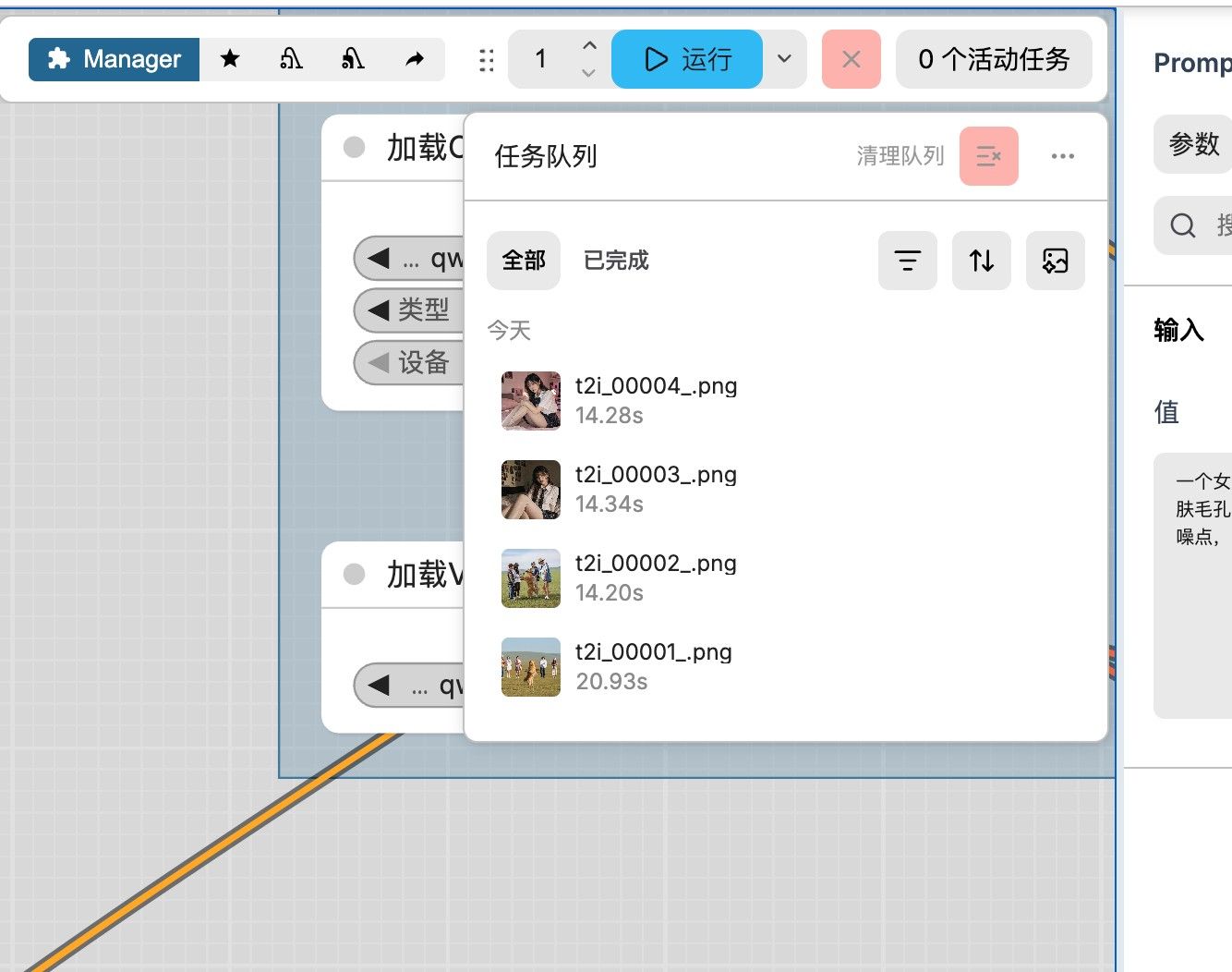Viewport: 1232px width, 972px height.
Task: Click the red clear queue icon button
Action: pyautogui.click(x=989, y=156)
